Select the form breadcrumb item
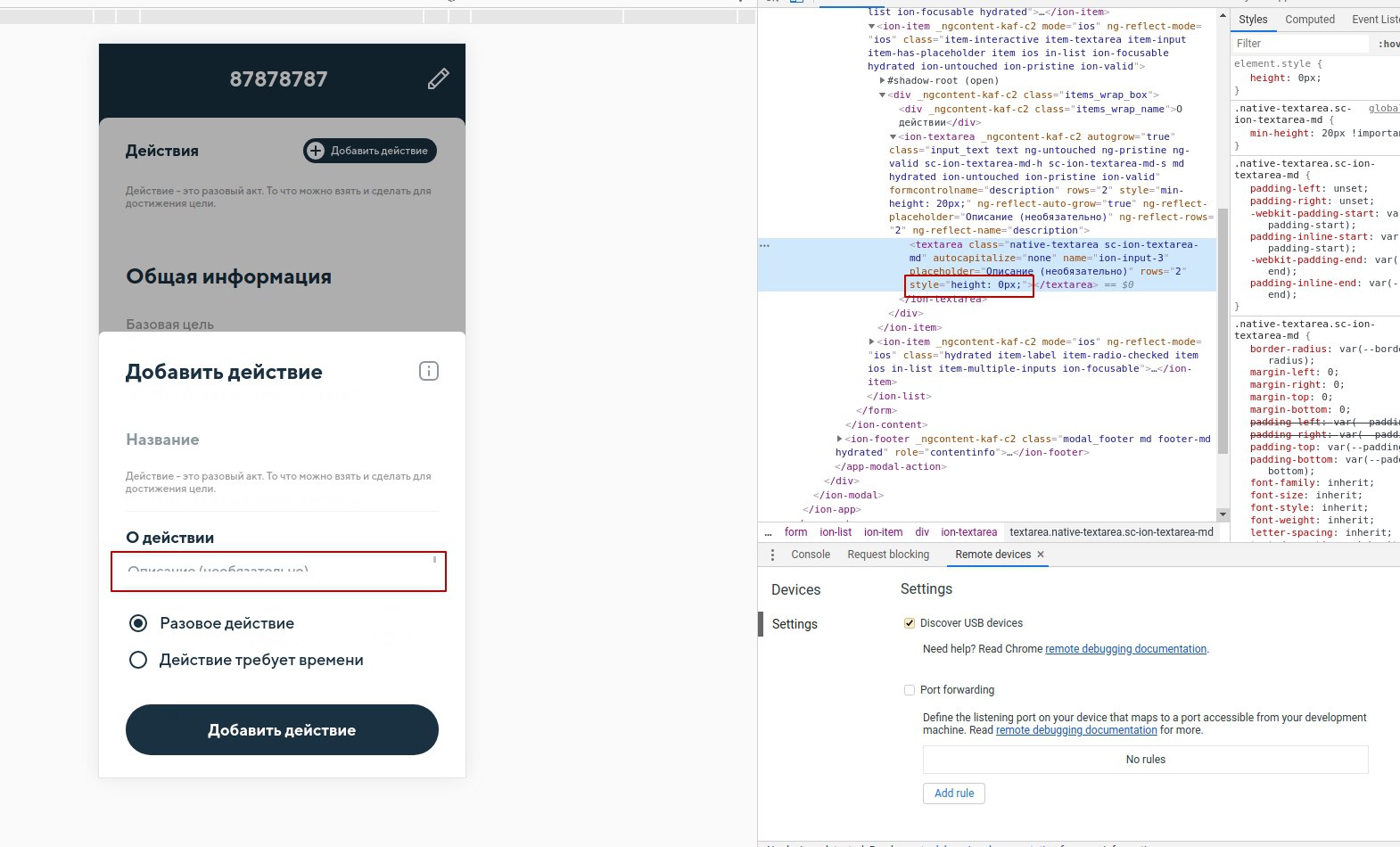1400x847 pixels. (795, 532)
